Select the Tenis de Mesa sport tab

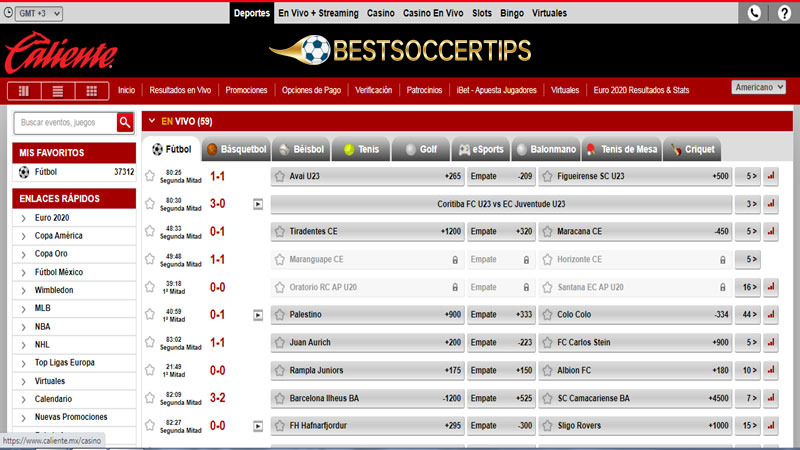(x=622, y=149)
